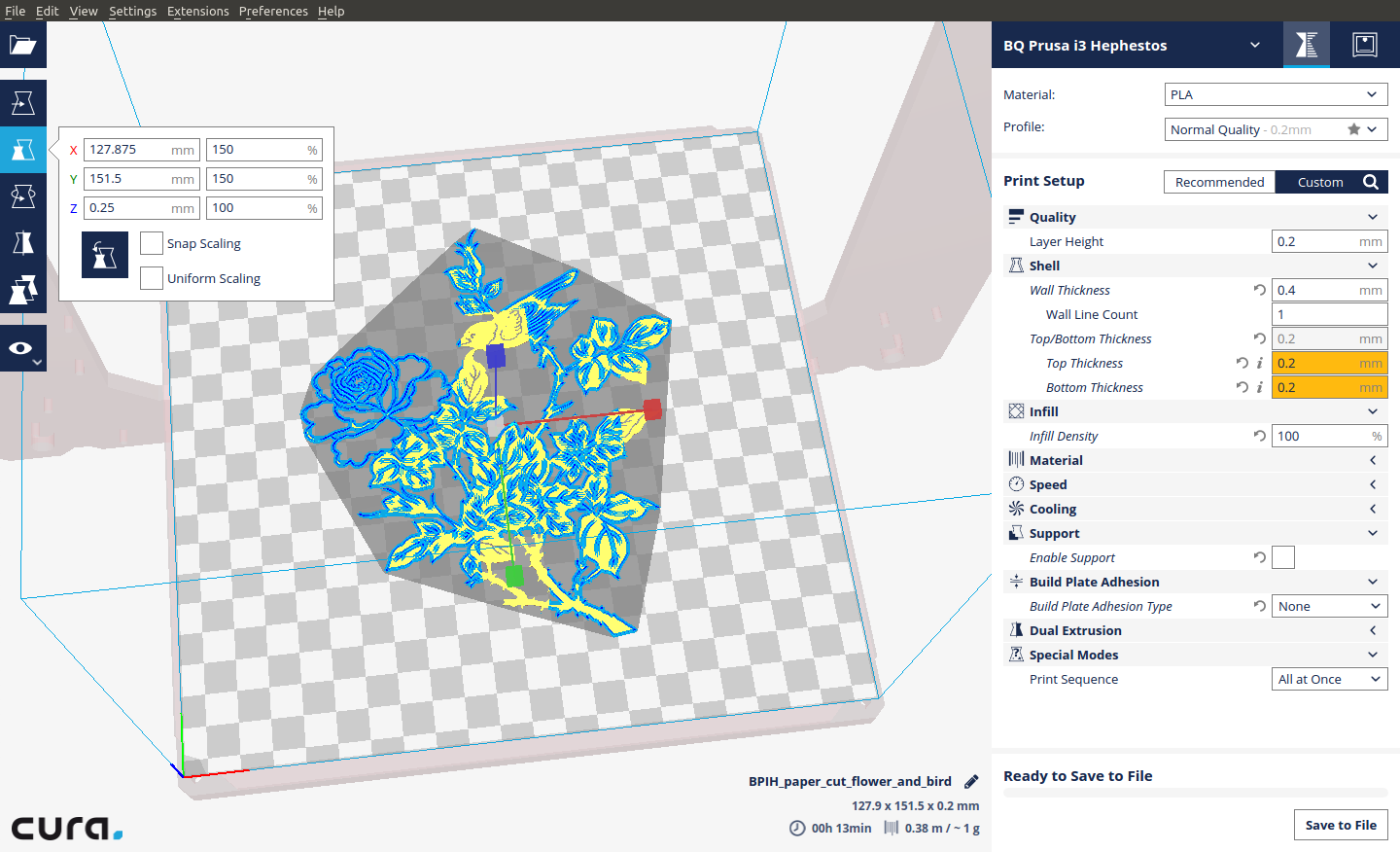Click the X size mm field
1400x852 pixels.
pyautogui.click(x=142, y=150)
